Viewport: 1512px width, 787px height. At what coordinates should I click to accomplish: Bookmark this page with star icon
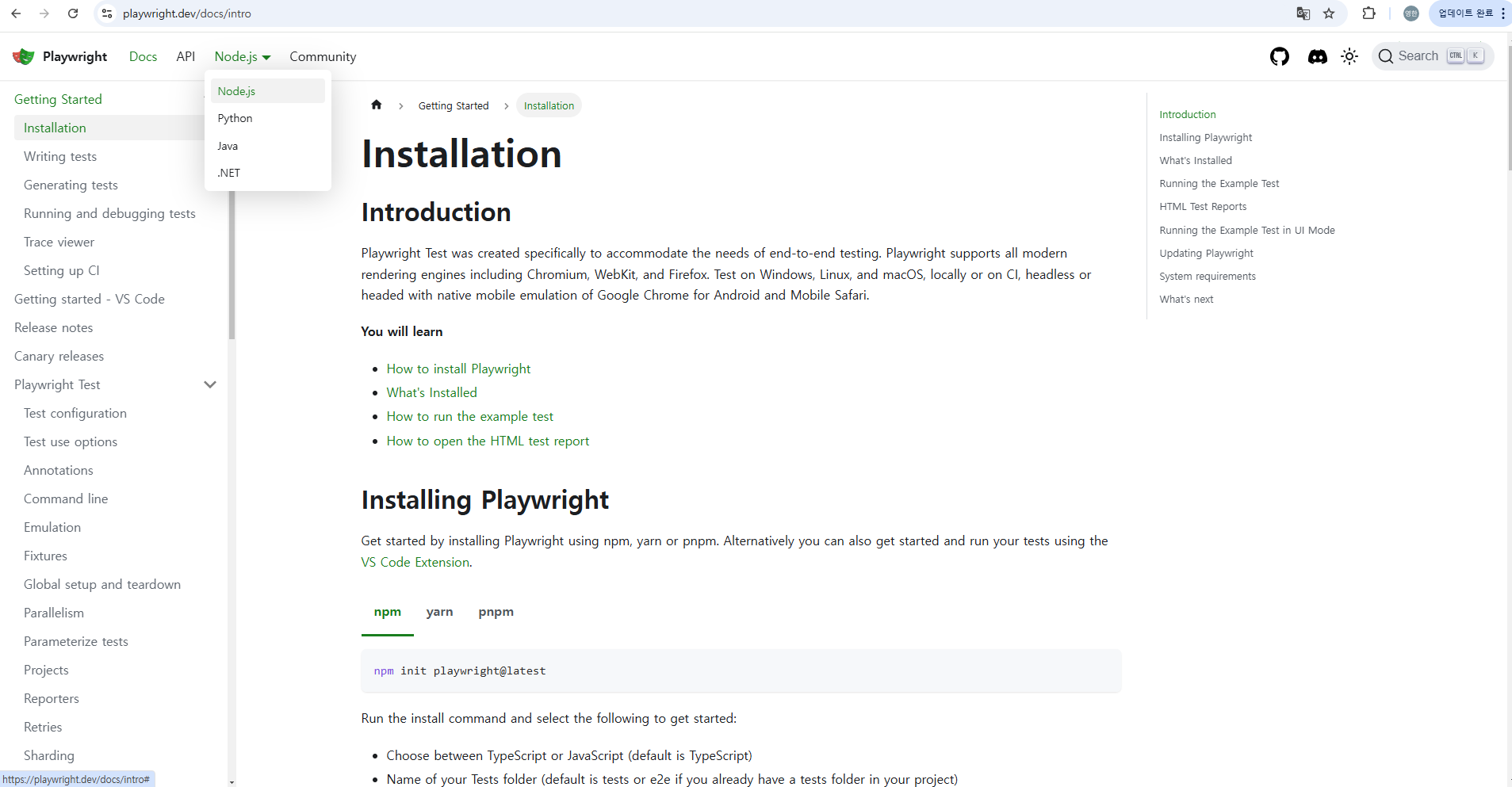pos(1329,13)
